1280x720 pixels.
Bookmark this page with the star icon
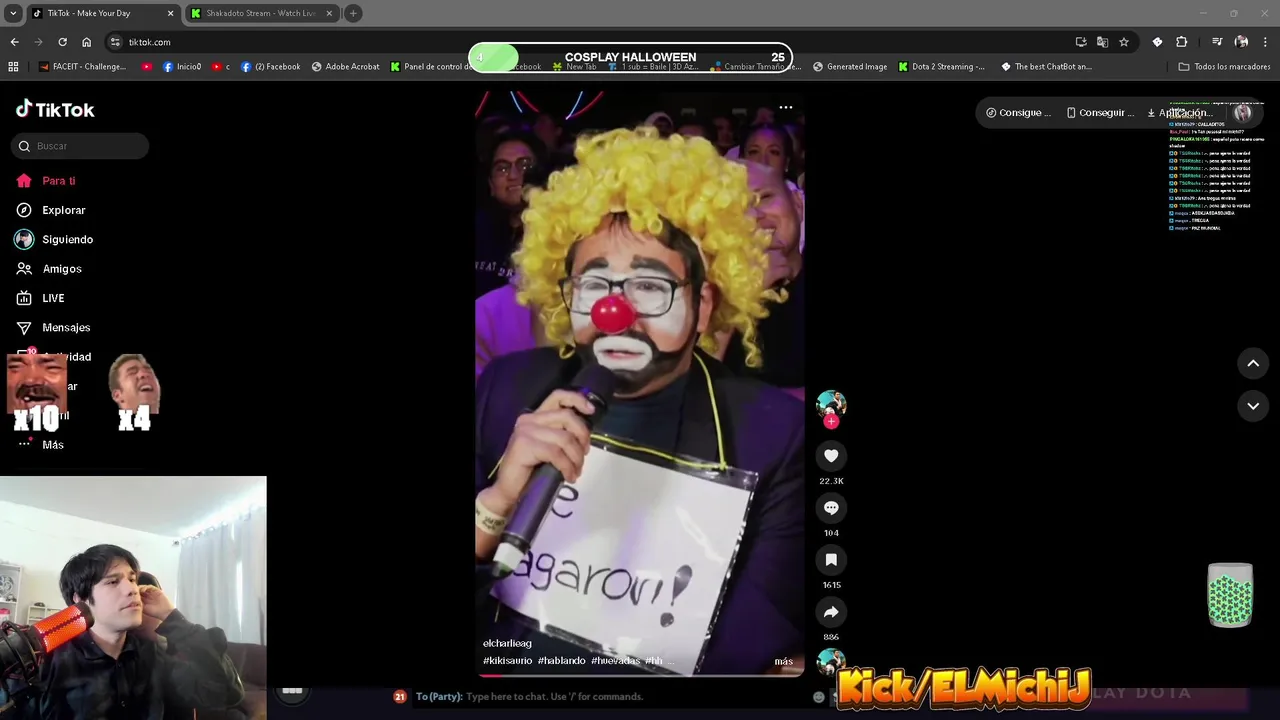pos(1124,42)
